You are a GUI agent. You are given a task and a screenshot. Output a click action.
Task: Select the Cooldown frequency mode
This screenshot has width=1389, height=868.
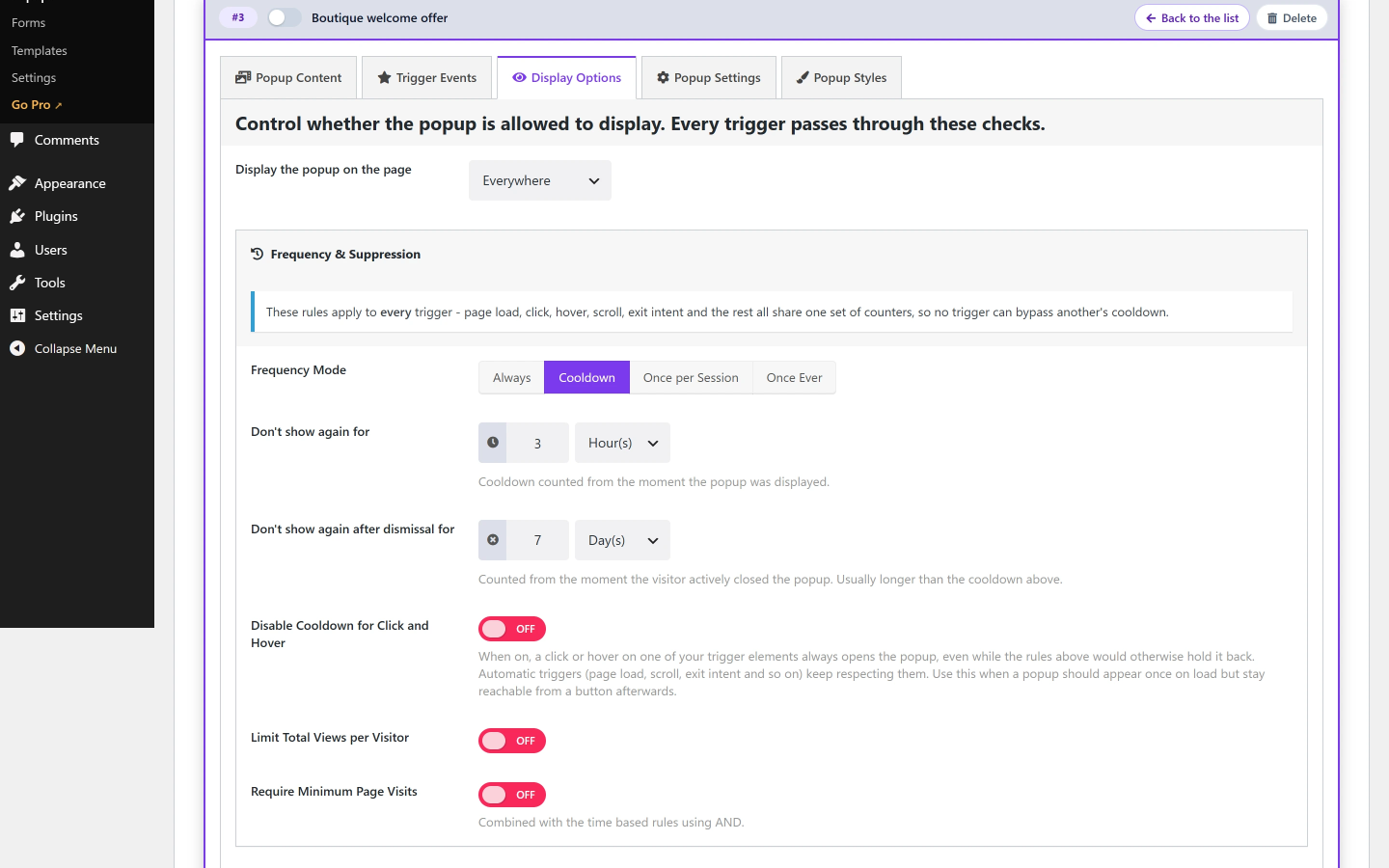point(587,378)
